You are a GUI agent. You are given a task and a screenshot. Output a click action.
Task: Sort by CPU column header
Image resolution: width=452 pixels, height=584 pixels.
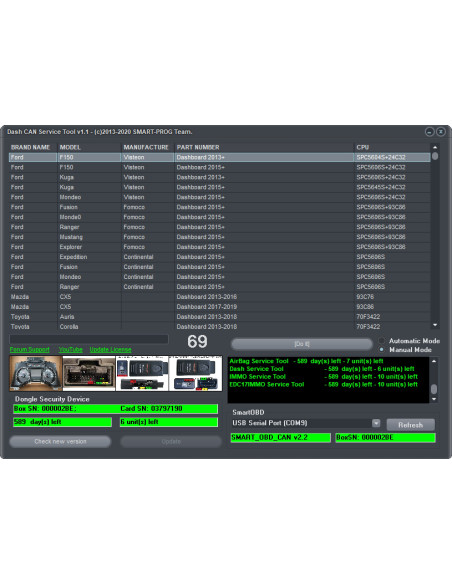[392, 147]
